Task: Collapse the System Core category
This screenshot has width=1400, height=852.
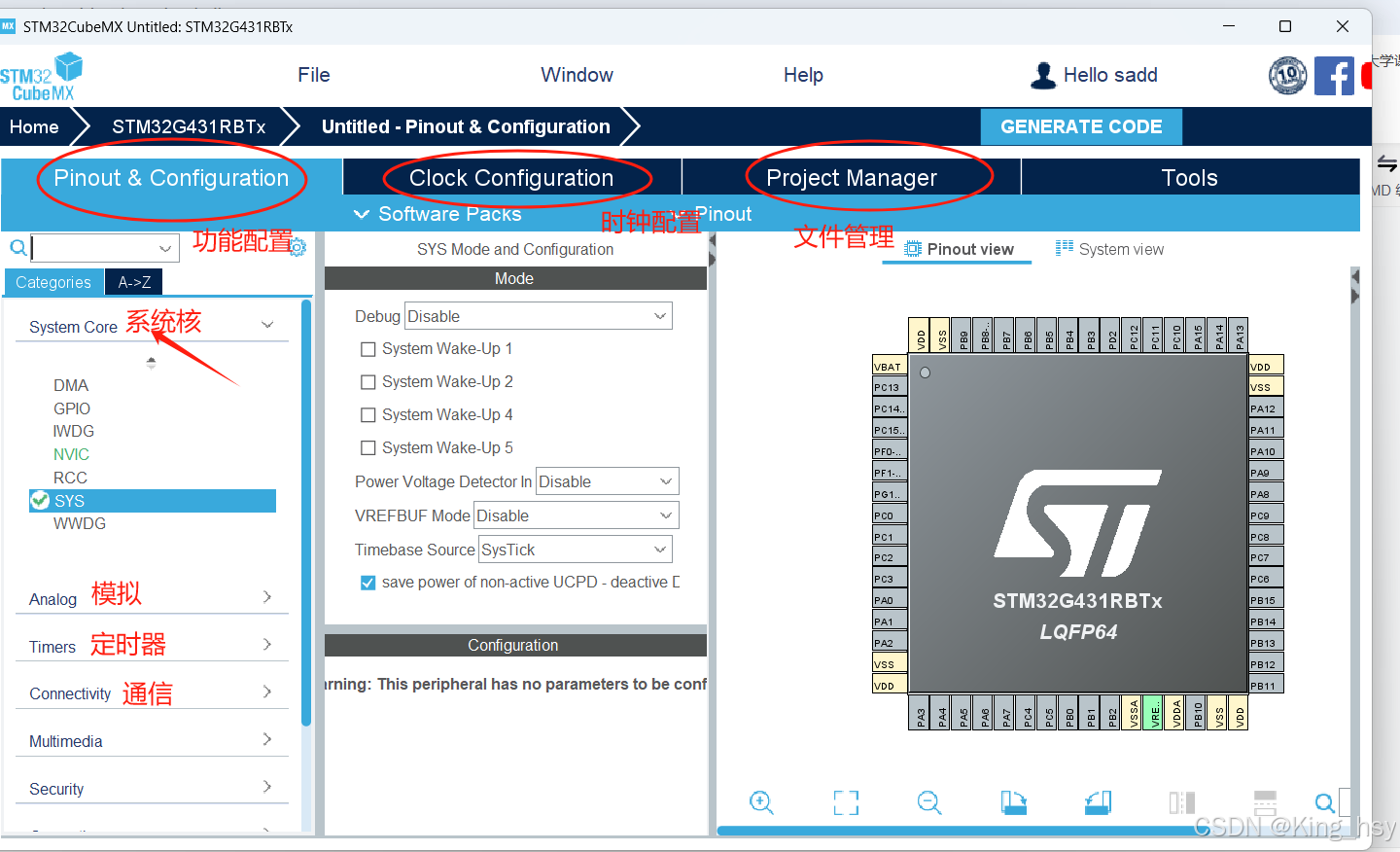Action: point(267,325)
